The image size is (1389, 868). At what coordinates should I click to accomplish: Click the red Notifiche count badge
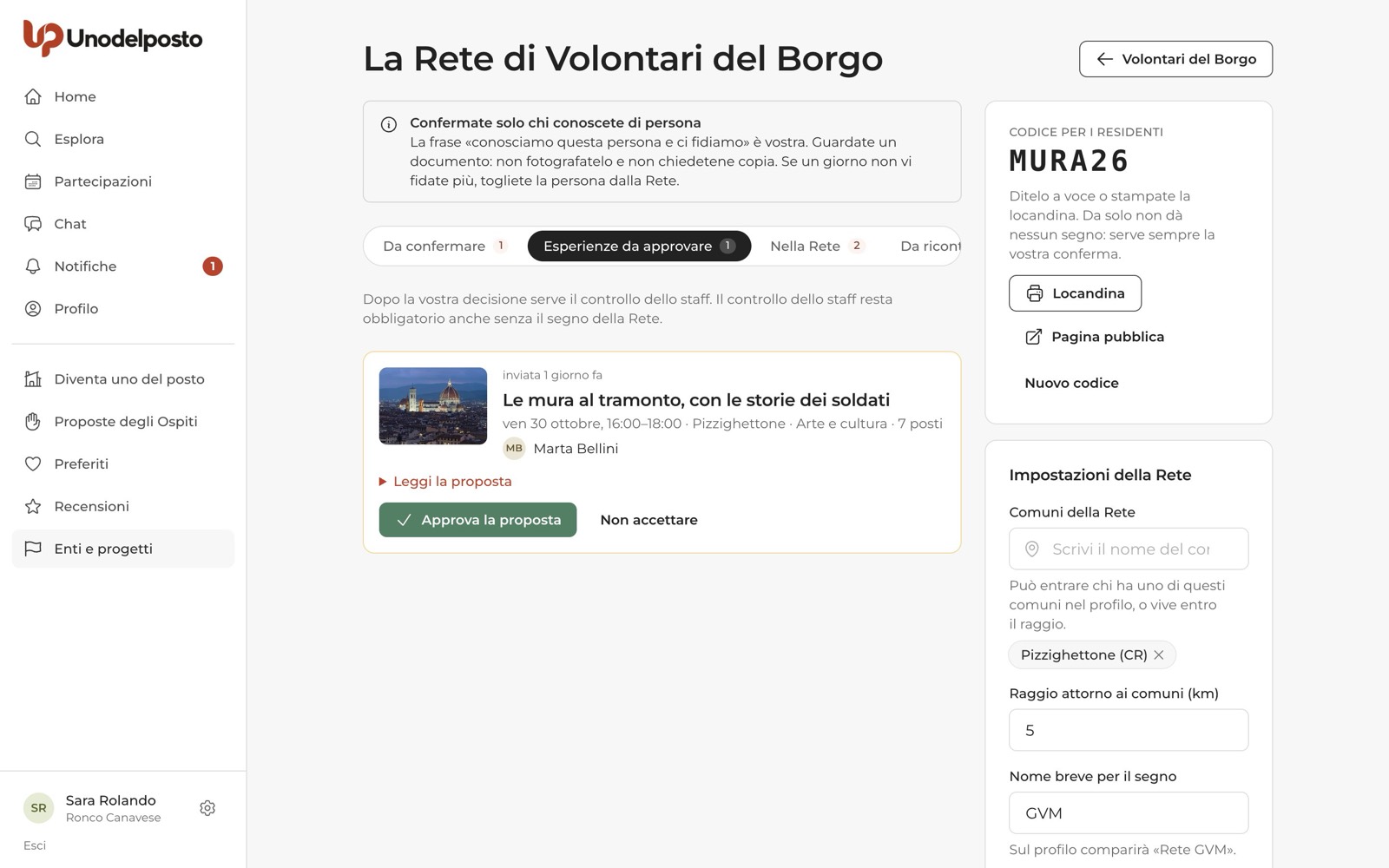[213, 266]
